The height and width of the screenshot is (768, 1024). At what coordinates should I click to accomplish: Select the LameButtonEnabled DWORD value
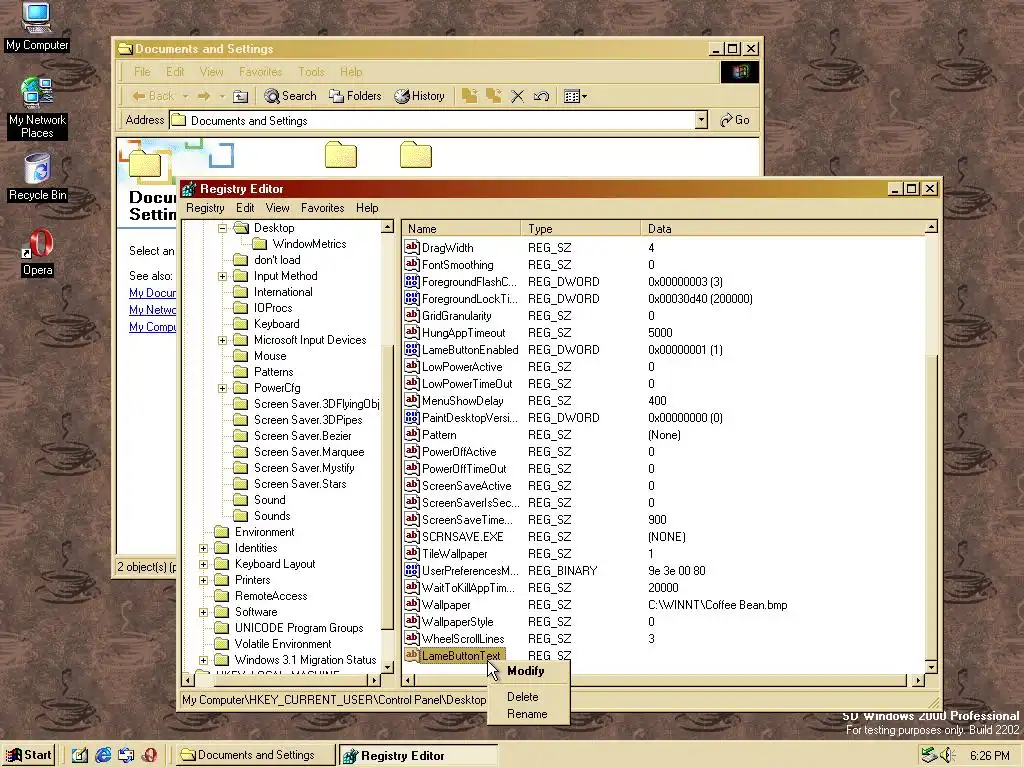coord(462,349)
